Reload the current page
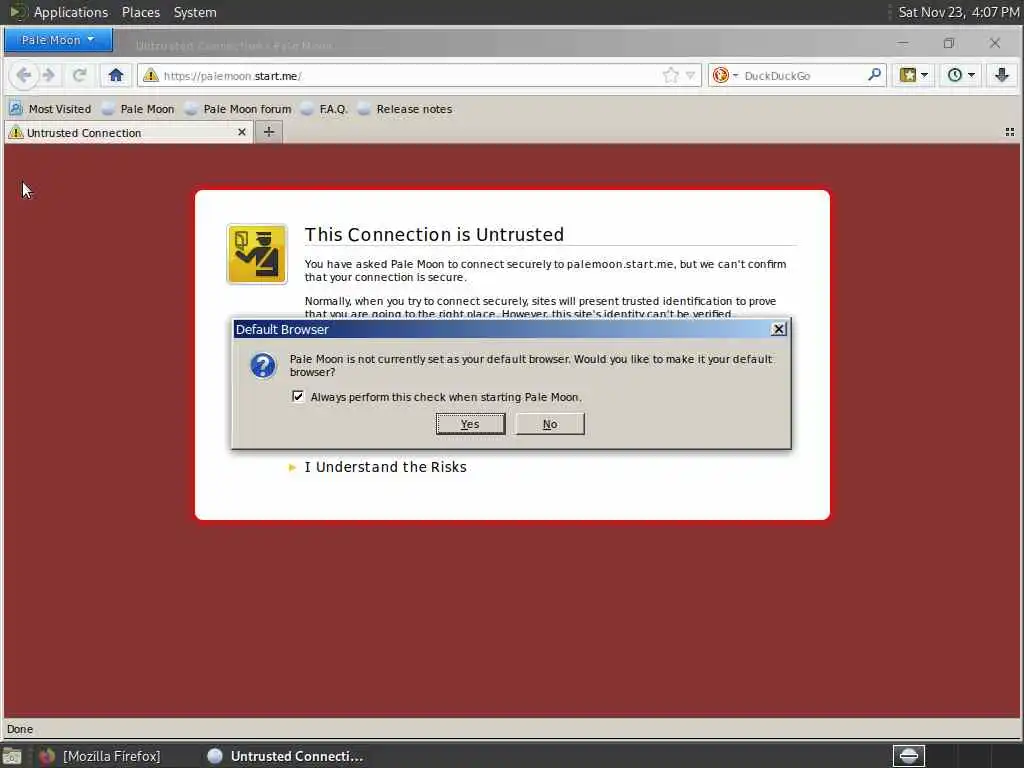 [x=80, y=75]
